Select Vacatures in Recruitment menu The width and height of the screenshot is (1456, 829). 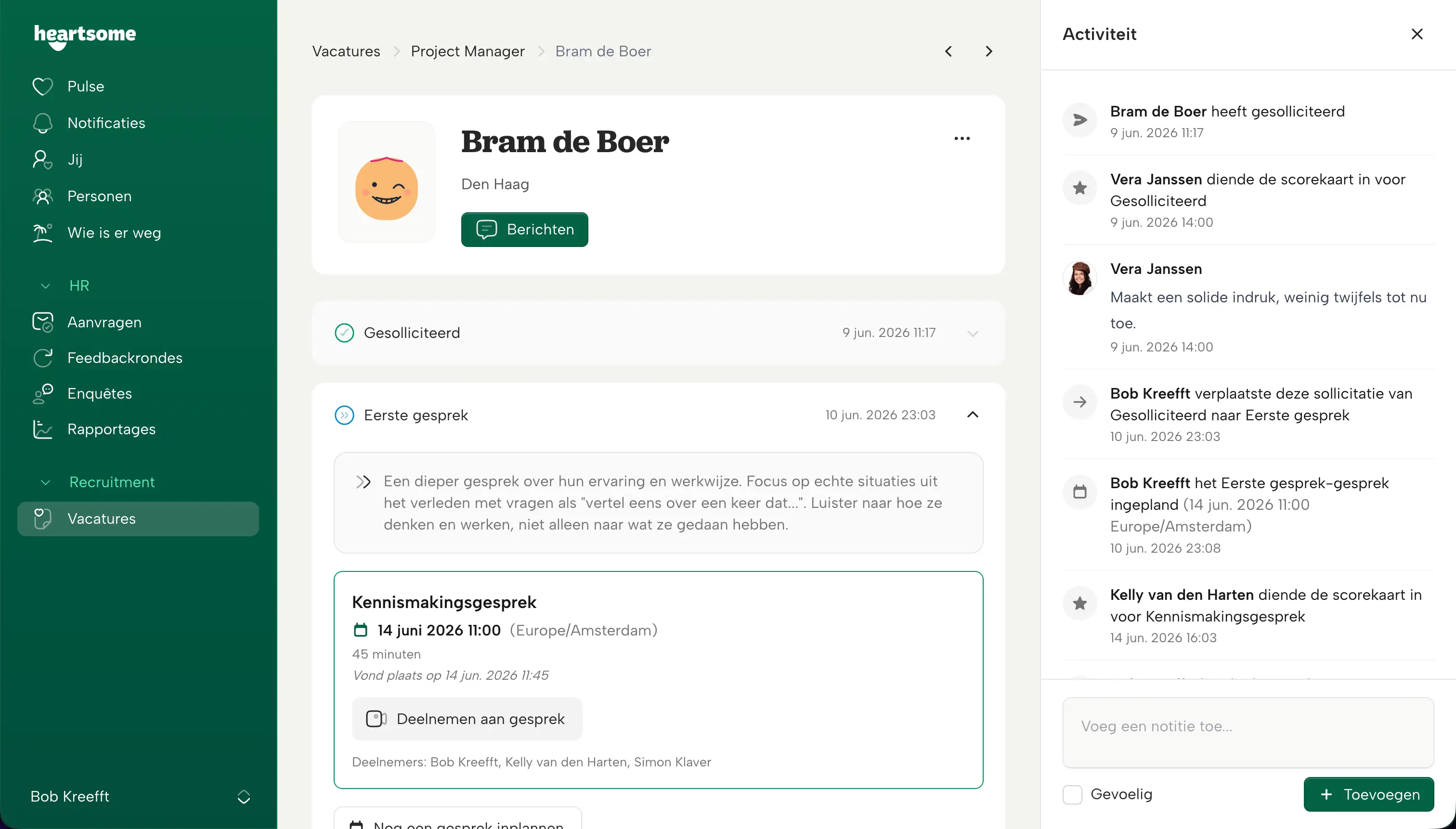point(138,518)
